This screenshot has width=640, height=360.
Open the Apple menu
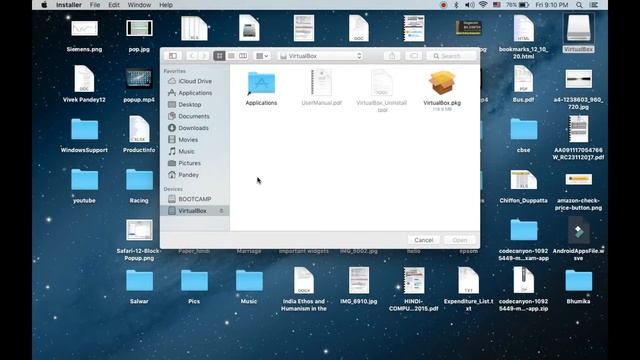[x=44, y=5]
